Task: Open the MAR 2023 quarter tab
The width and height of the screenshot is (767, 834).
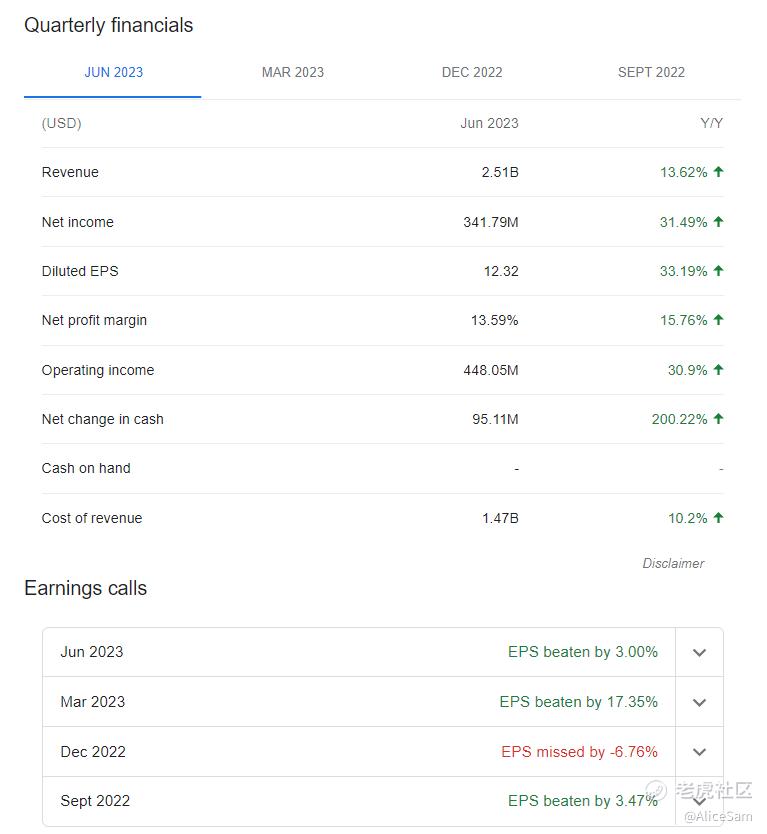Action: 292,72
